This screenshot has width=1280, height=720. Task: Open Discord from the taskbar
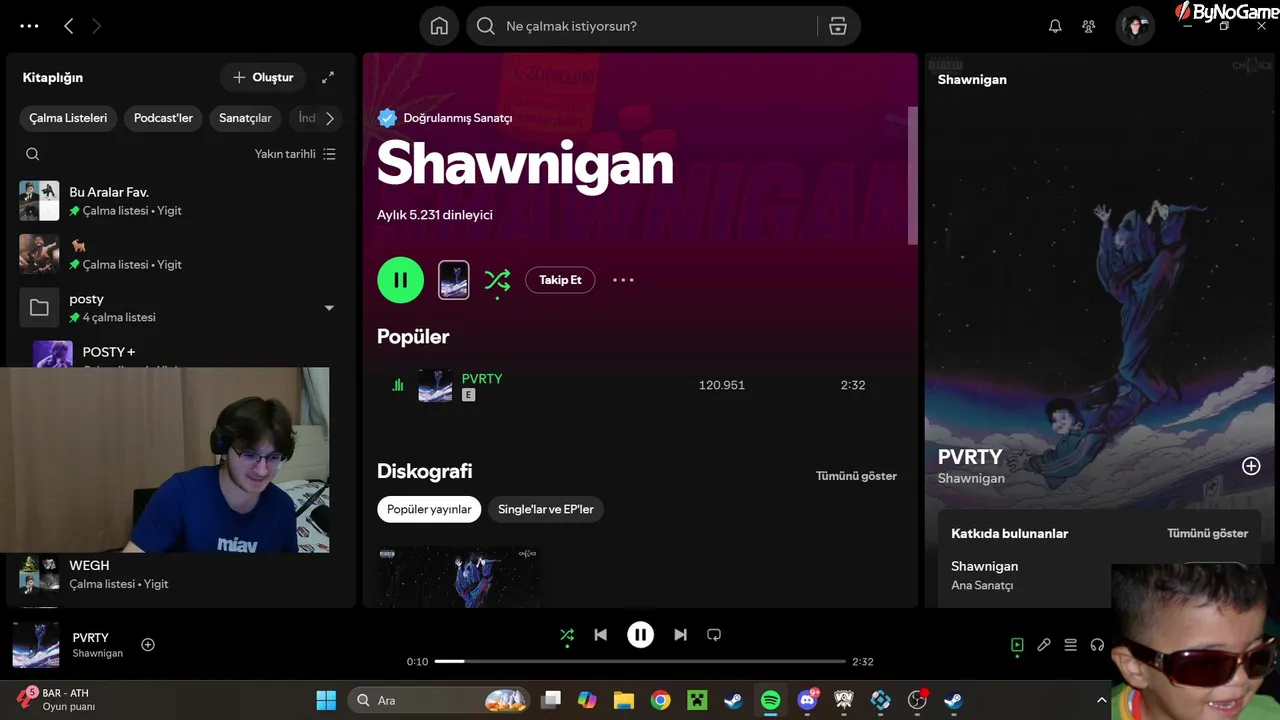(807, 700)
